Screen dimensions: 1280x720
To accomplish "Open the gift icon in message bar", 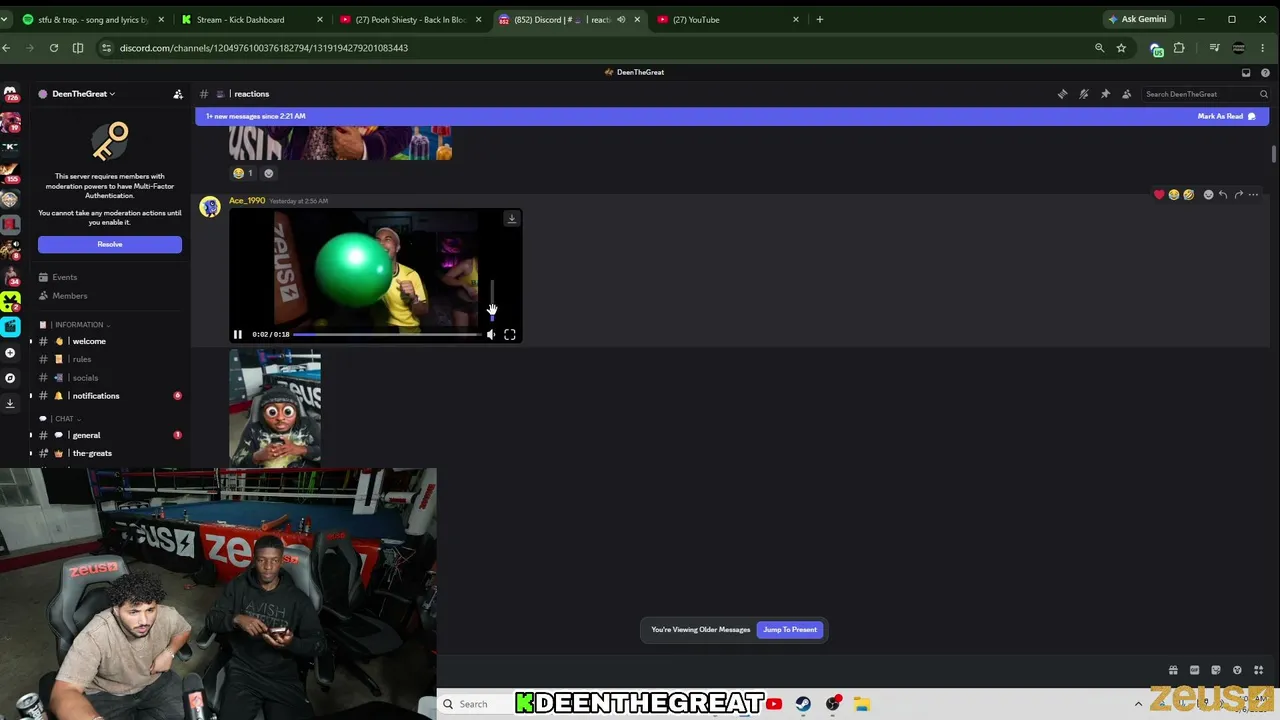I will point(1173,670).
